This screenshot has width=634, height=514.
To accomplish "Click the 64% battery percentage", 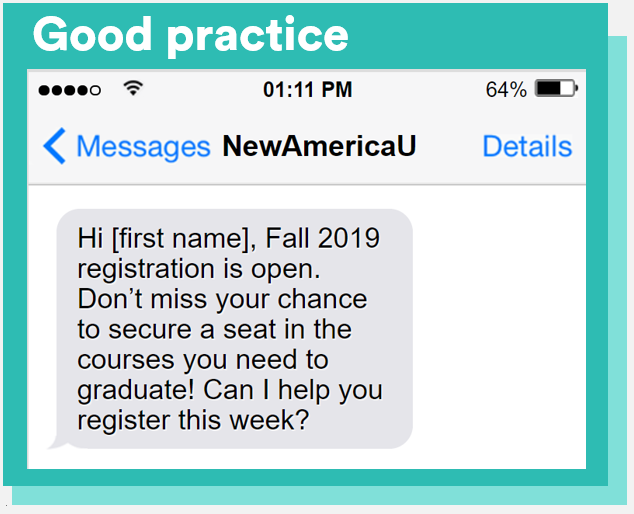I will 506,90.
